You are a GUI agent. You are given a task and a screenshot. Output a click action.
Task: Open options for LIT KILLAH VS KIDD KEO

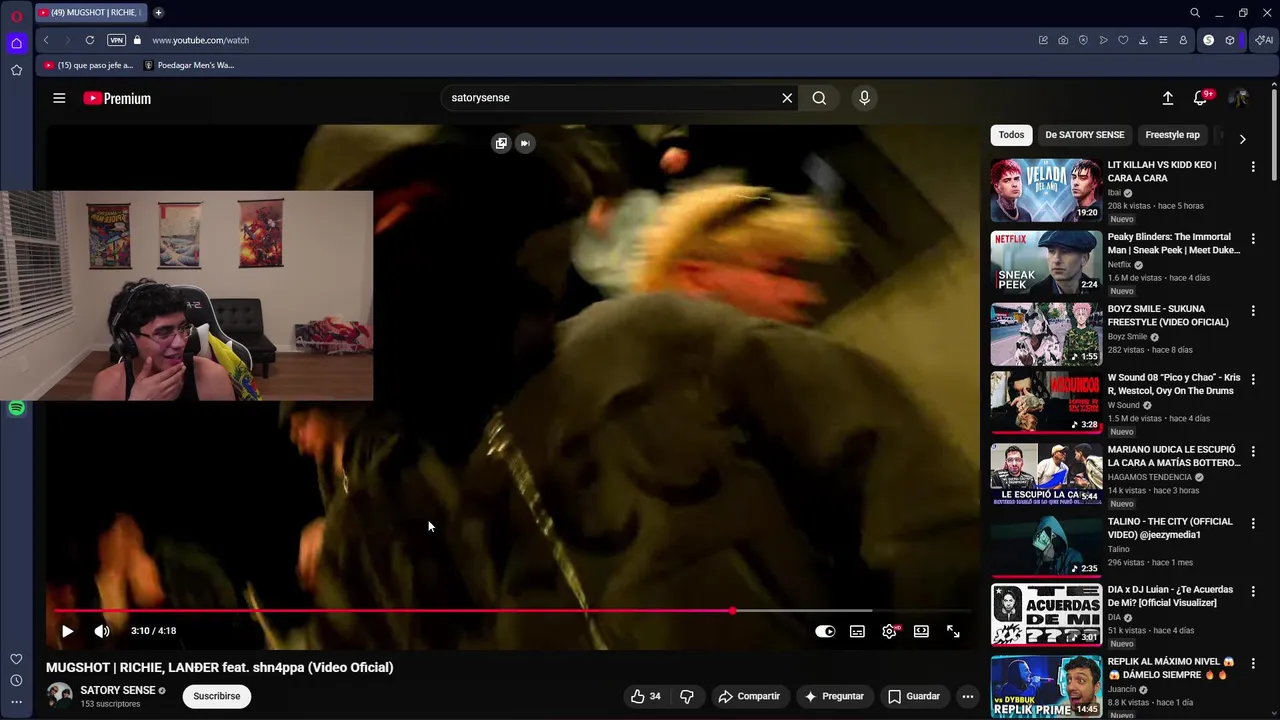pyautogui.click(x=1253, y=167)
